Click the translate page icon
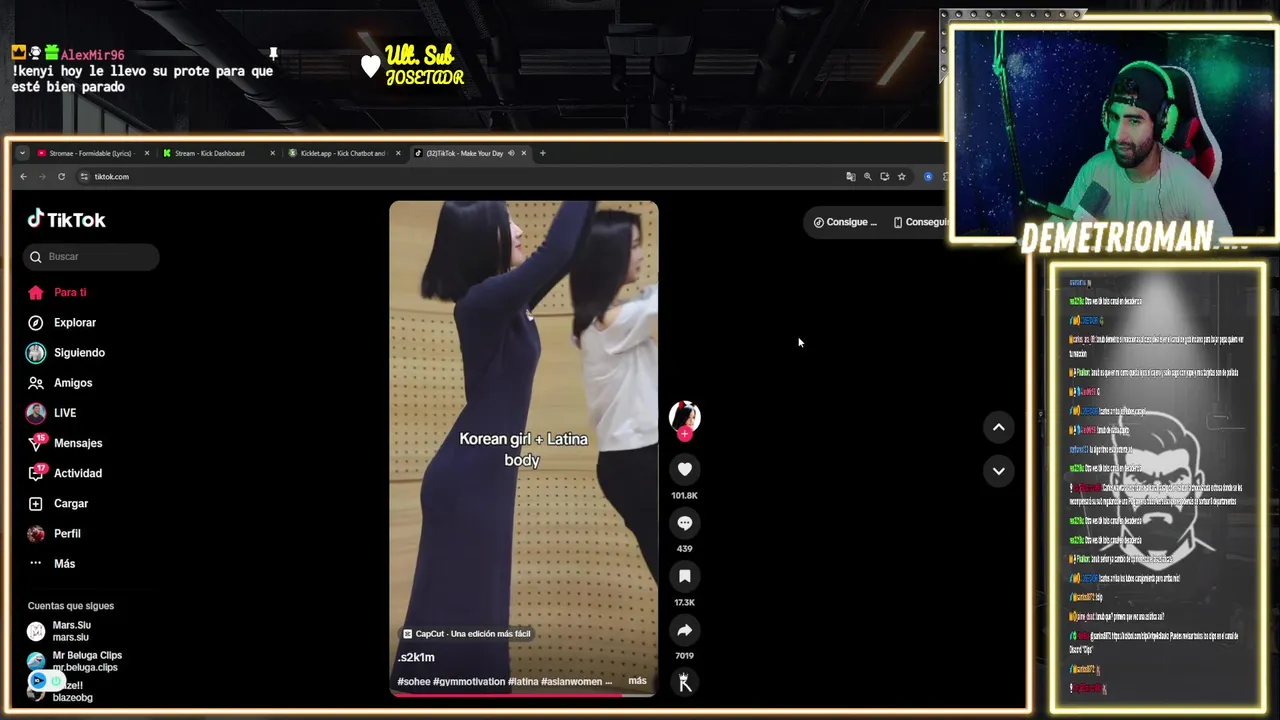The height and width of the screenshot is (720, 1280). tap(851, 177)
